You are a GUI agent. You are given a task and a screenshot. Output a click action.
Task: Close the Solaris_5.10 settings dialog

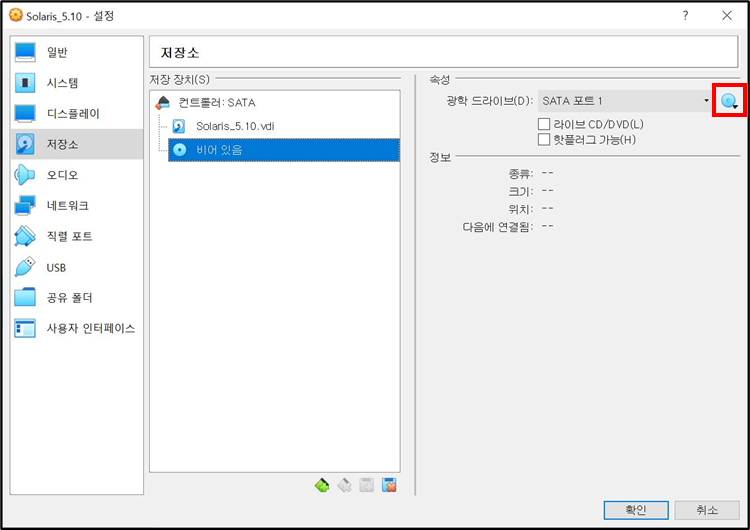[x=727, y=16]
